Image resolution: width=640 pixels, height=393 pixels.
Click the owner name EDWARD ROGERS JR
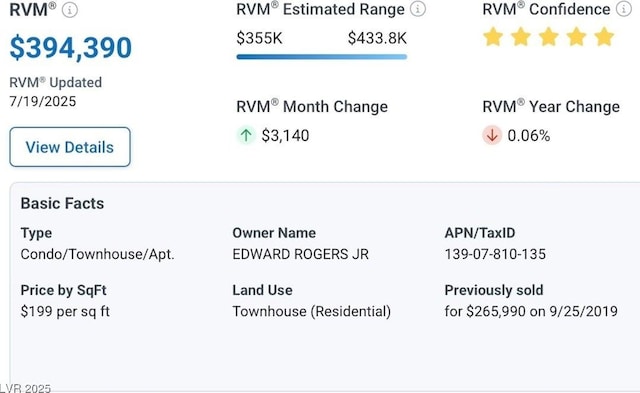coord(300,254)
